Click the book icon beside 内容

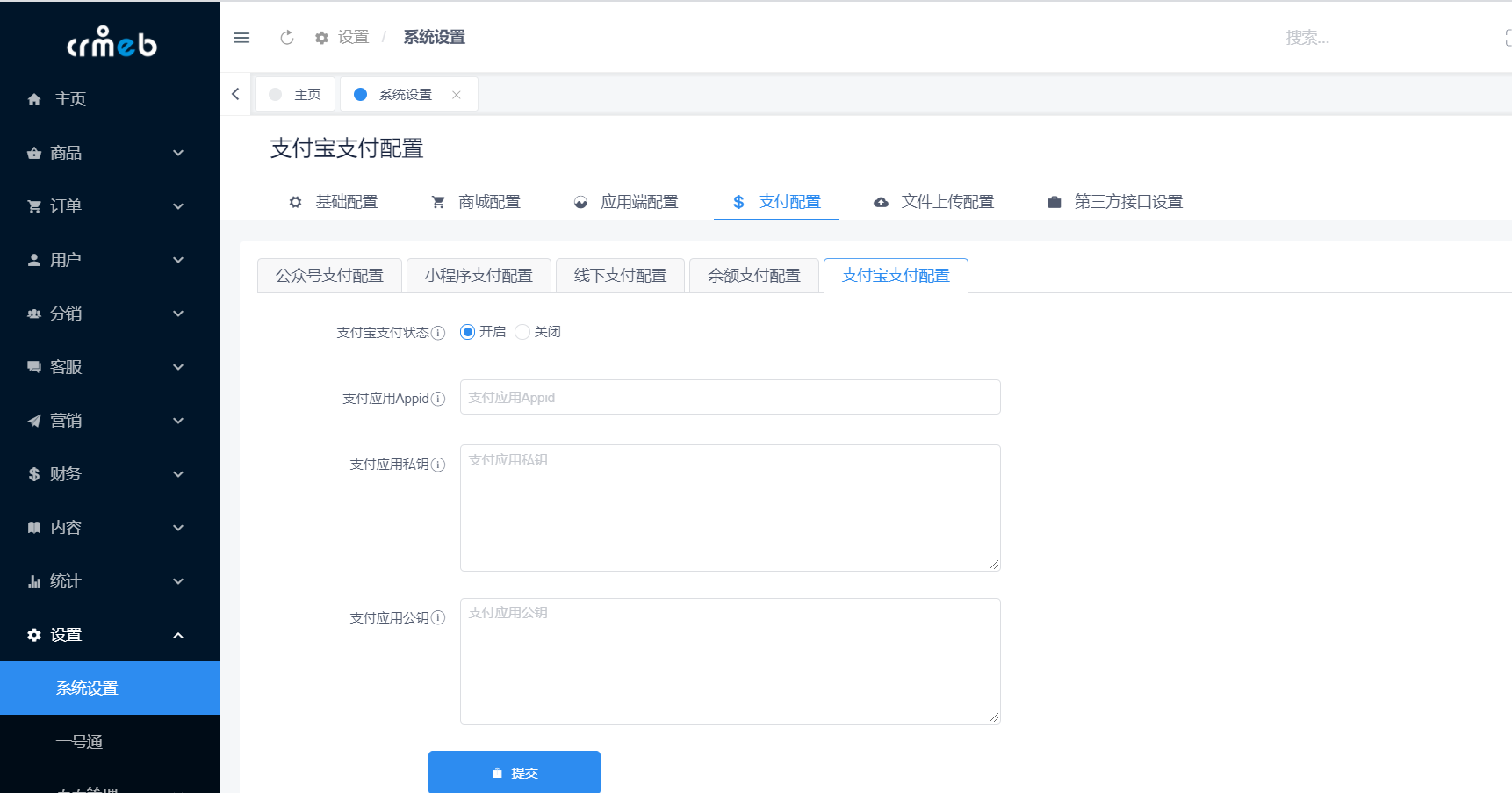(34, 528)
